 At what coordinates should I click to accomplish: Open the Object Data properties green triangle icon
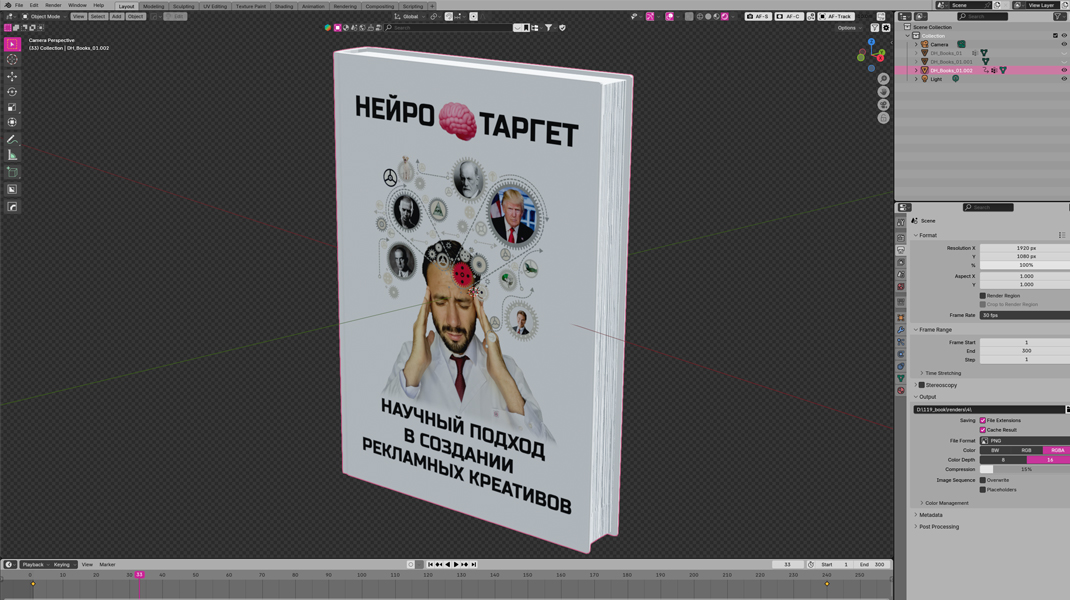(x=901, y=378)
